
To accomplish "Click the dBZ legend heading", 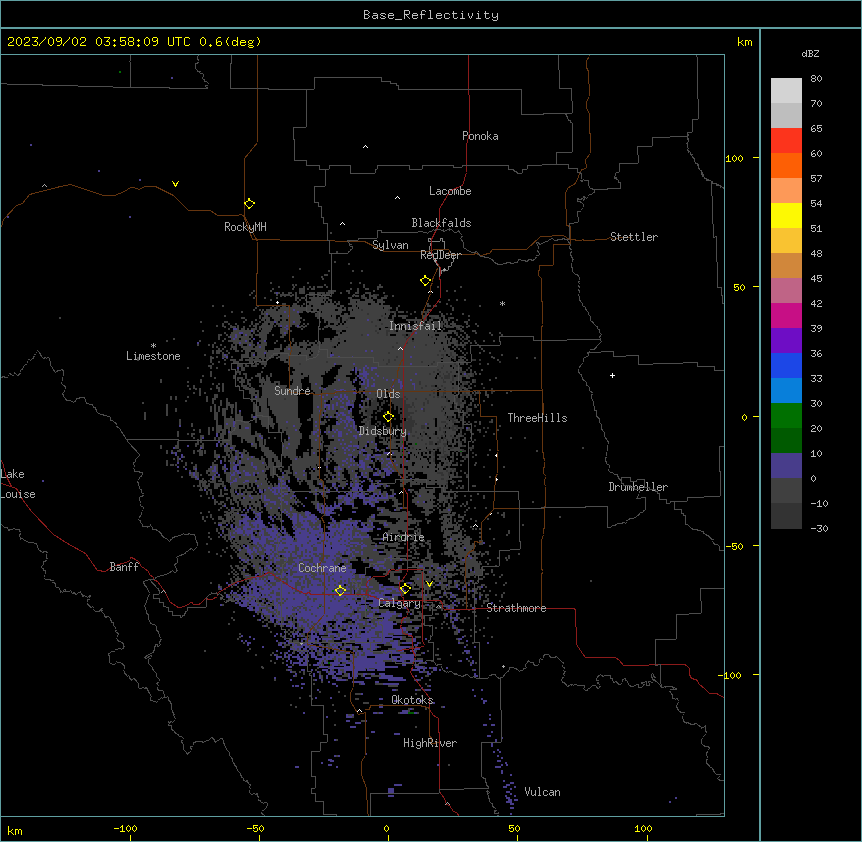I will [x=810, y=53].
